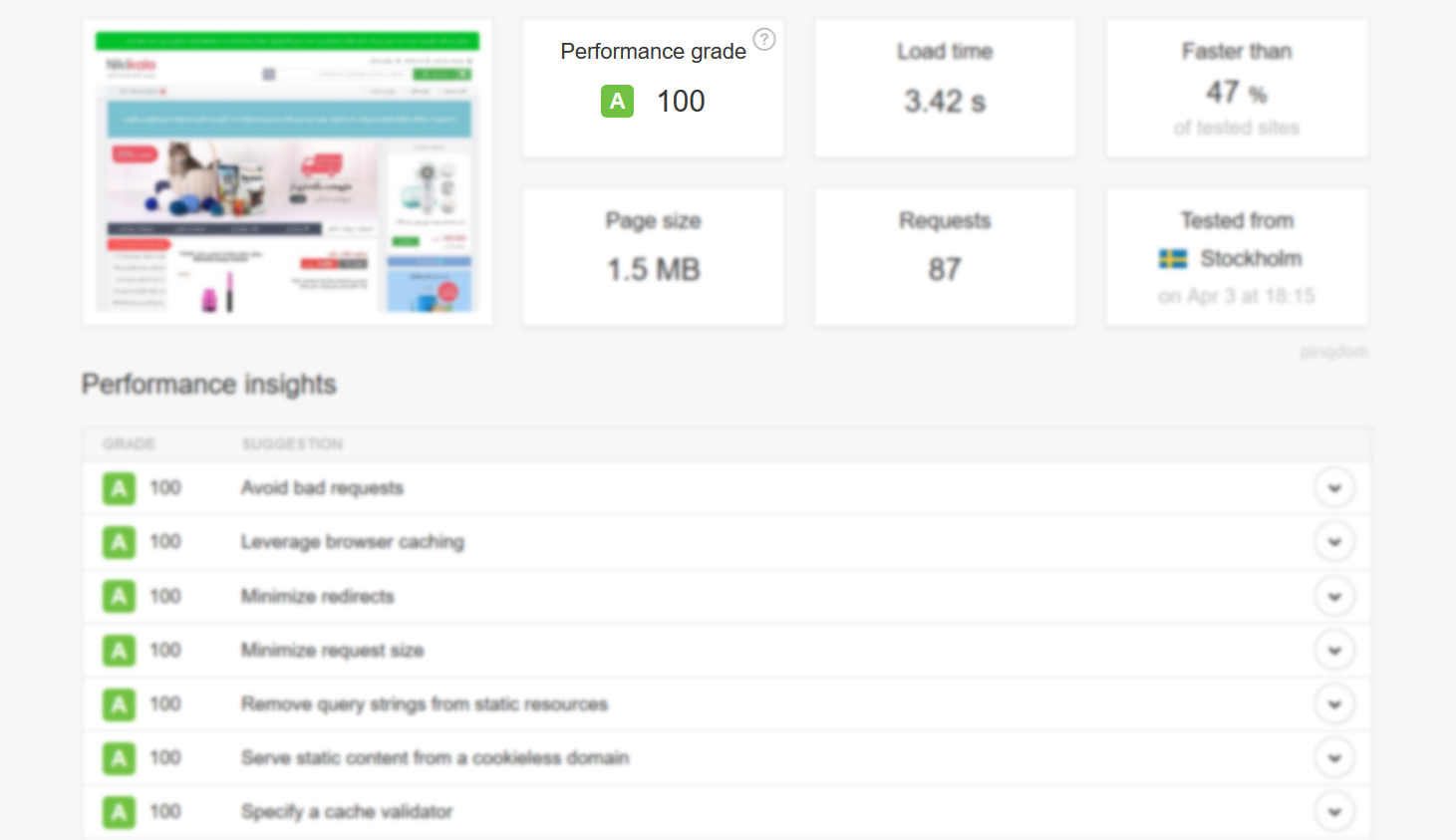Click the Performance grade score 100
This screenshot has width=1456, height=840.
681,101
